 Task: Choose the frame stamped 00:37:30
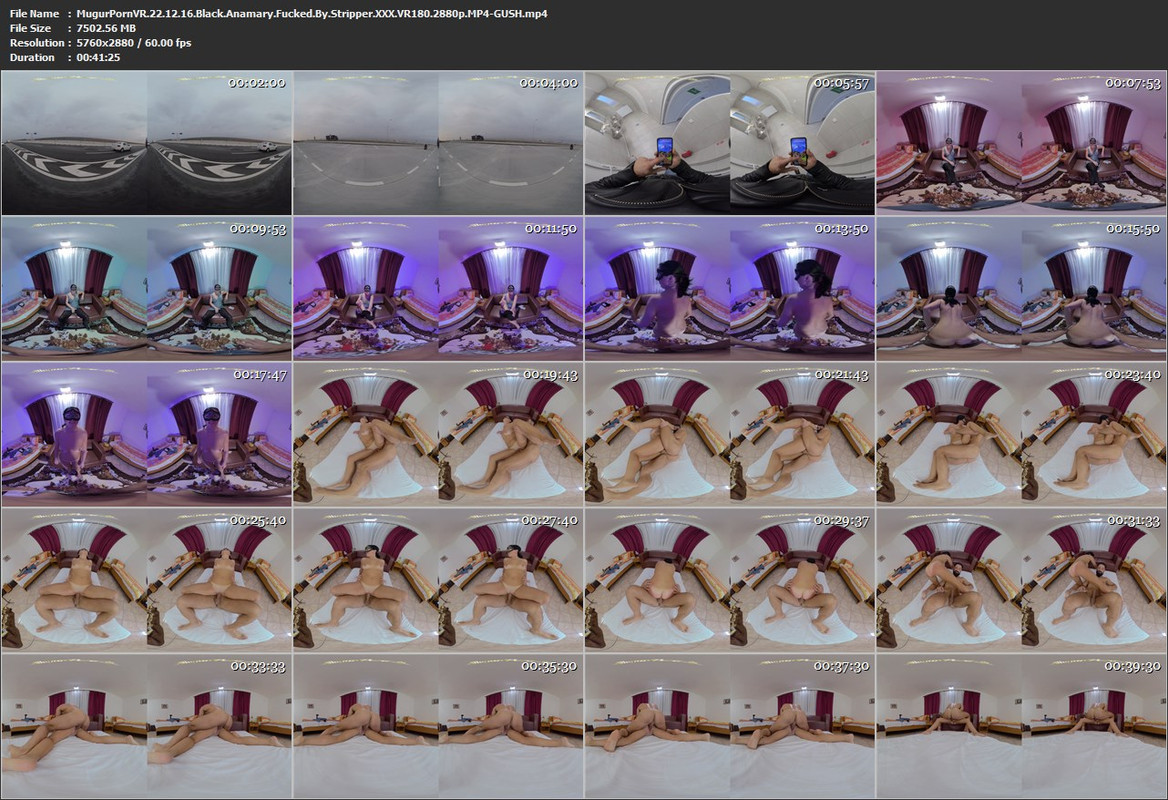pos(730,727)
